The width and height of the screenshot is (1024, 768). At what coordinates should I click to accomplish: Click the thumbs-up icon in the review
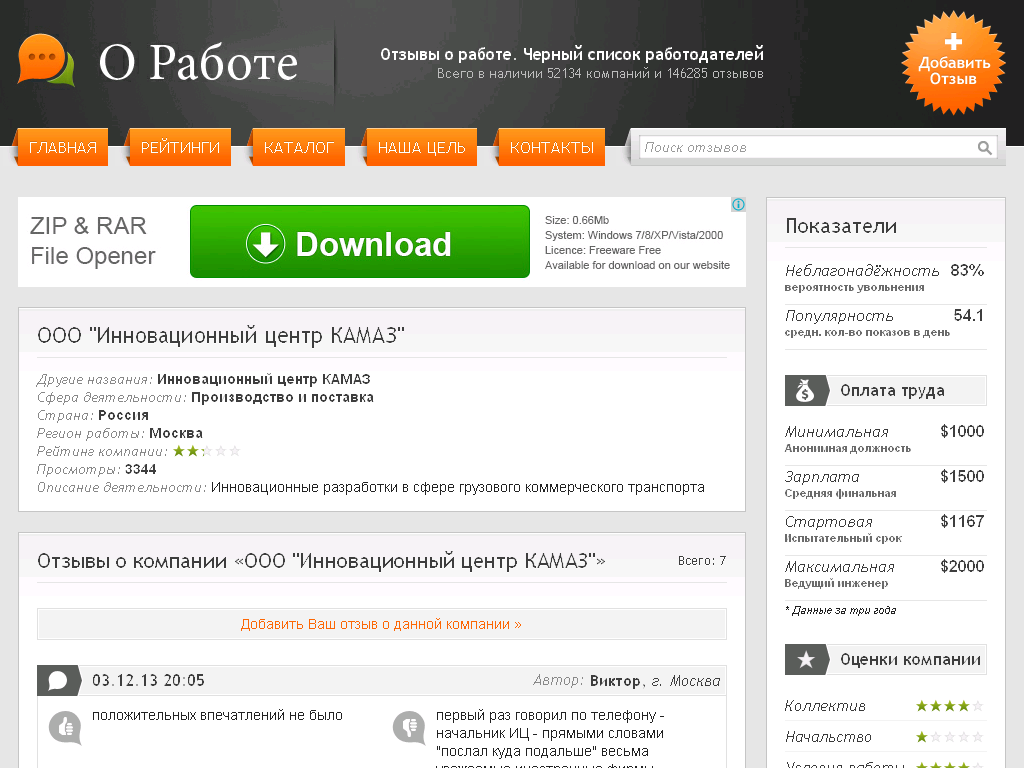click(65, 728)
